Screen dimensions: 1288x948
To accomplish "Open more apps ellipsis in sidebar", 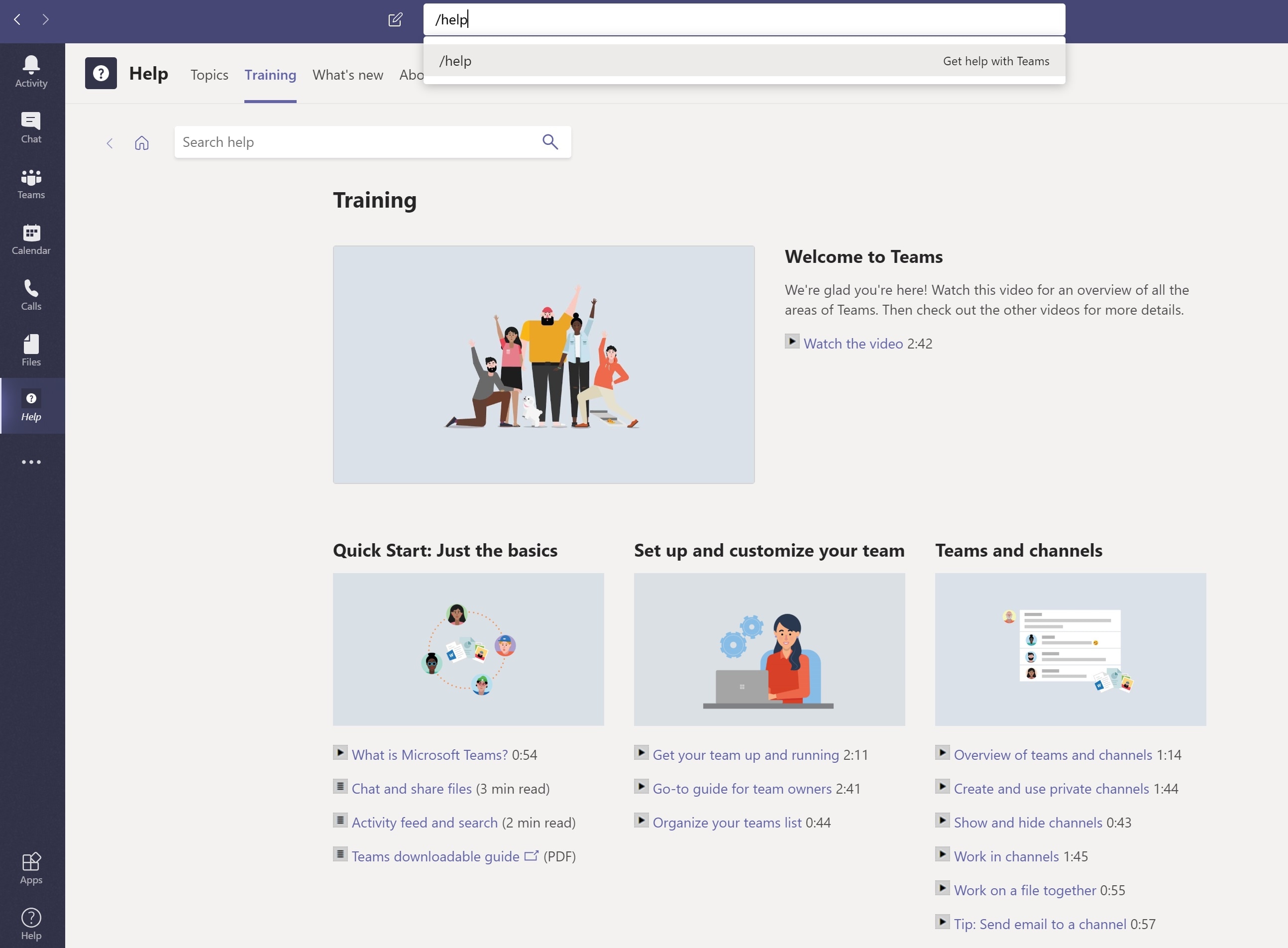I will 31,462.
